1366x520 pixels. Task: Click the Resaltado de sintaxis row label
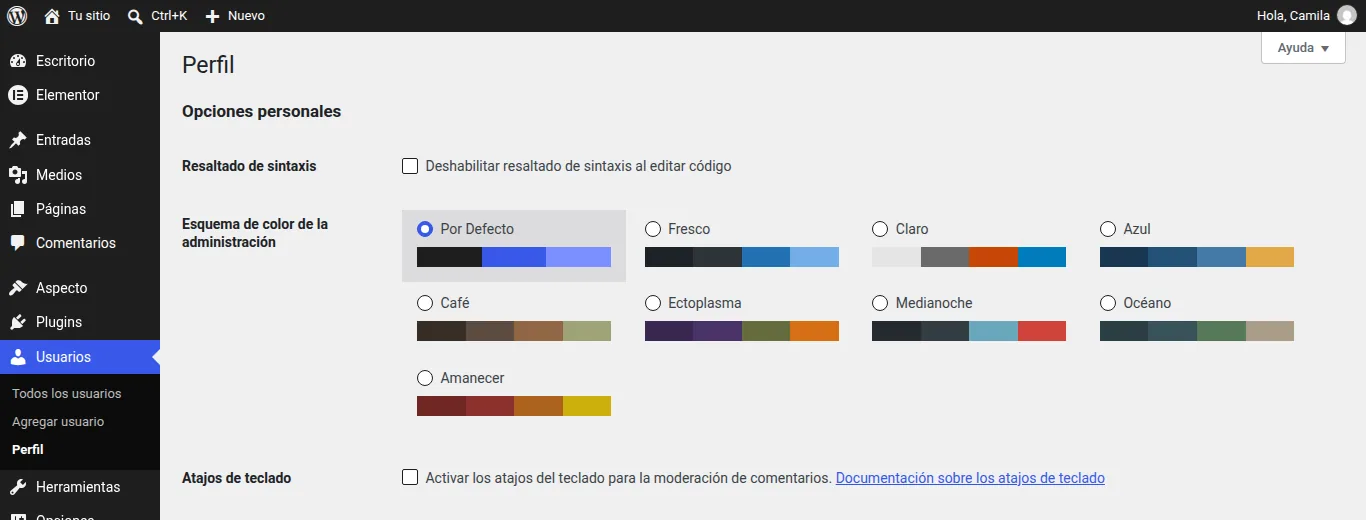point(249,166)
